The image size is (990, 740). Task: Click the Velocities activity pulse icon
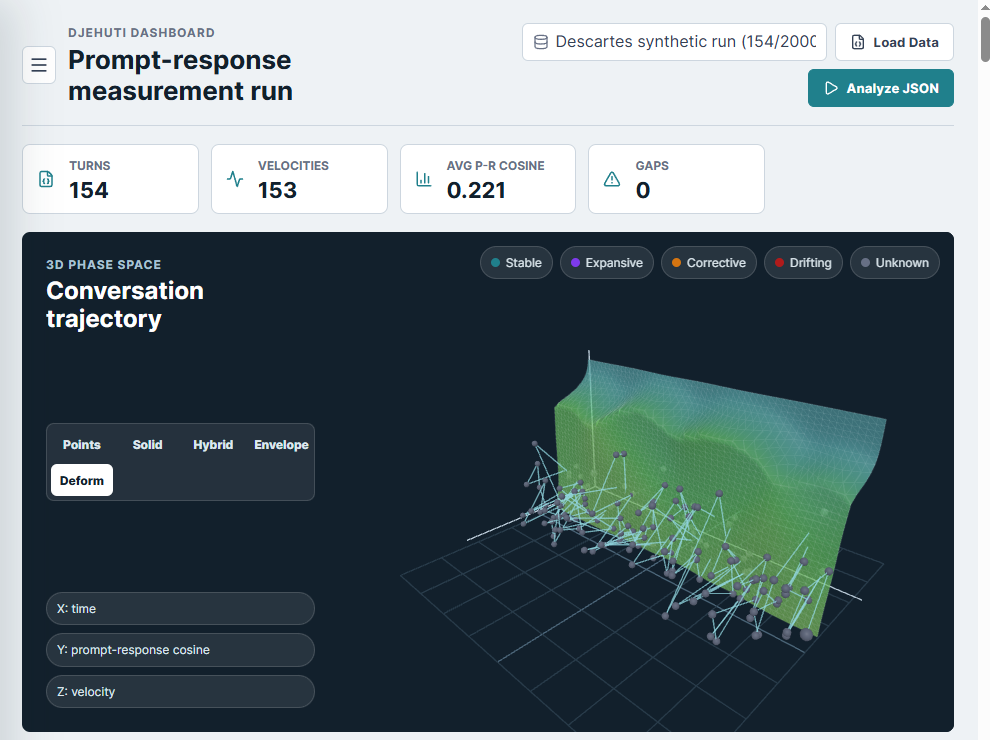pyautogui.click(x=235, y=179)
